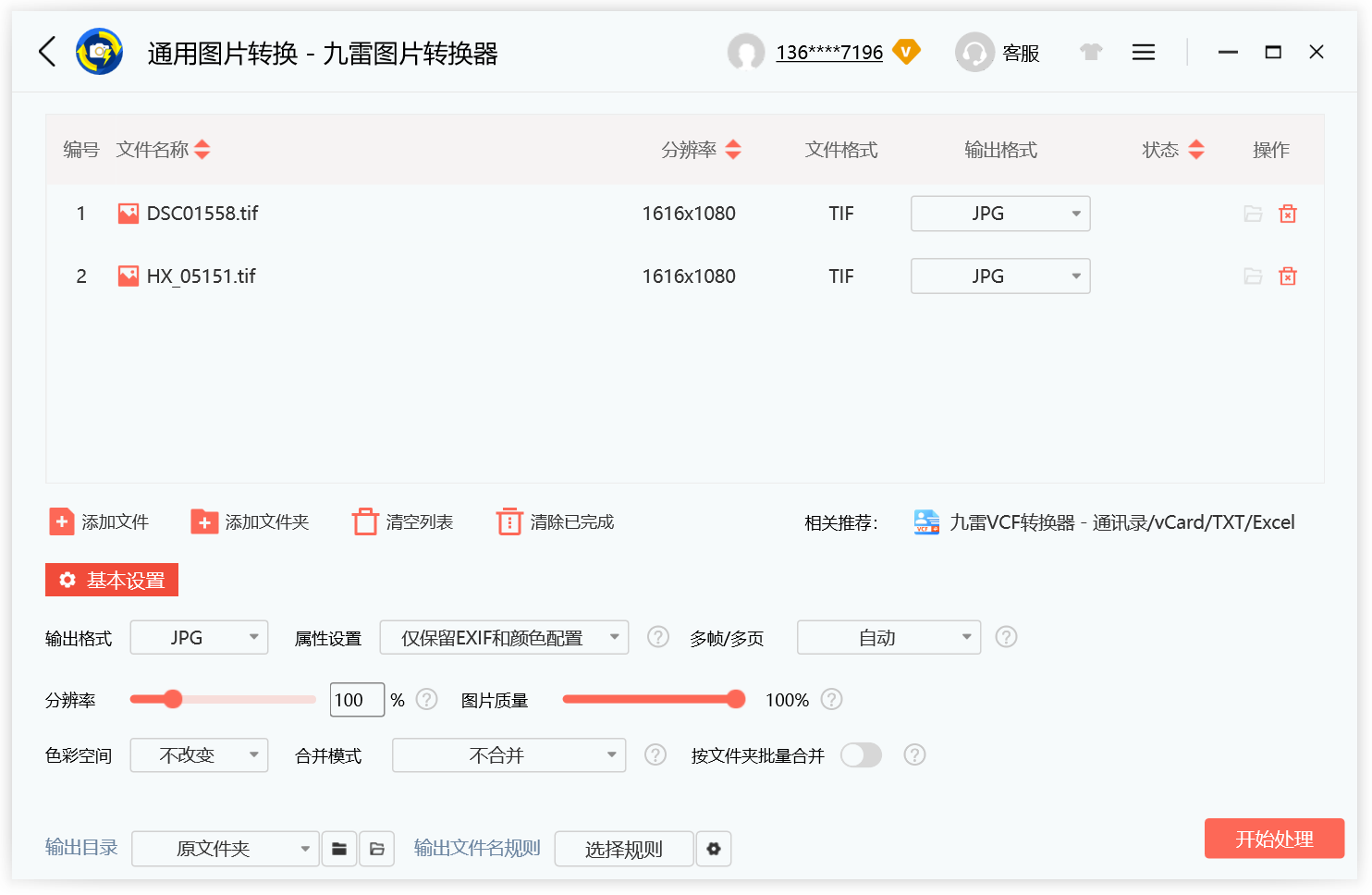1372x895 pixels.
Task: Go back using the left arrow icon
Action: coord(48,52)
